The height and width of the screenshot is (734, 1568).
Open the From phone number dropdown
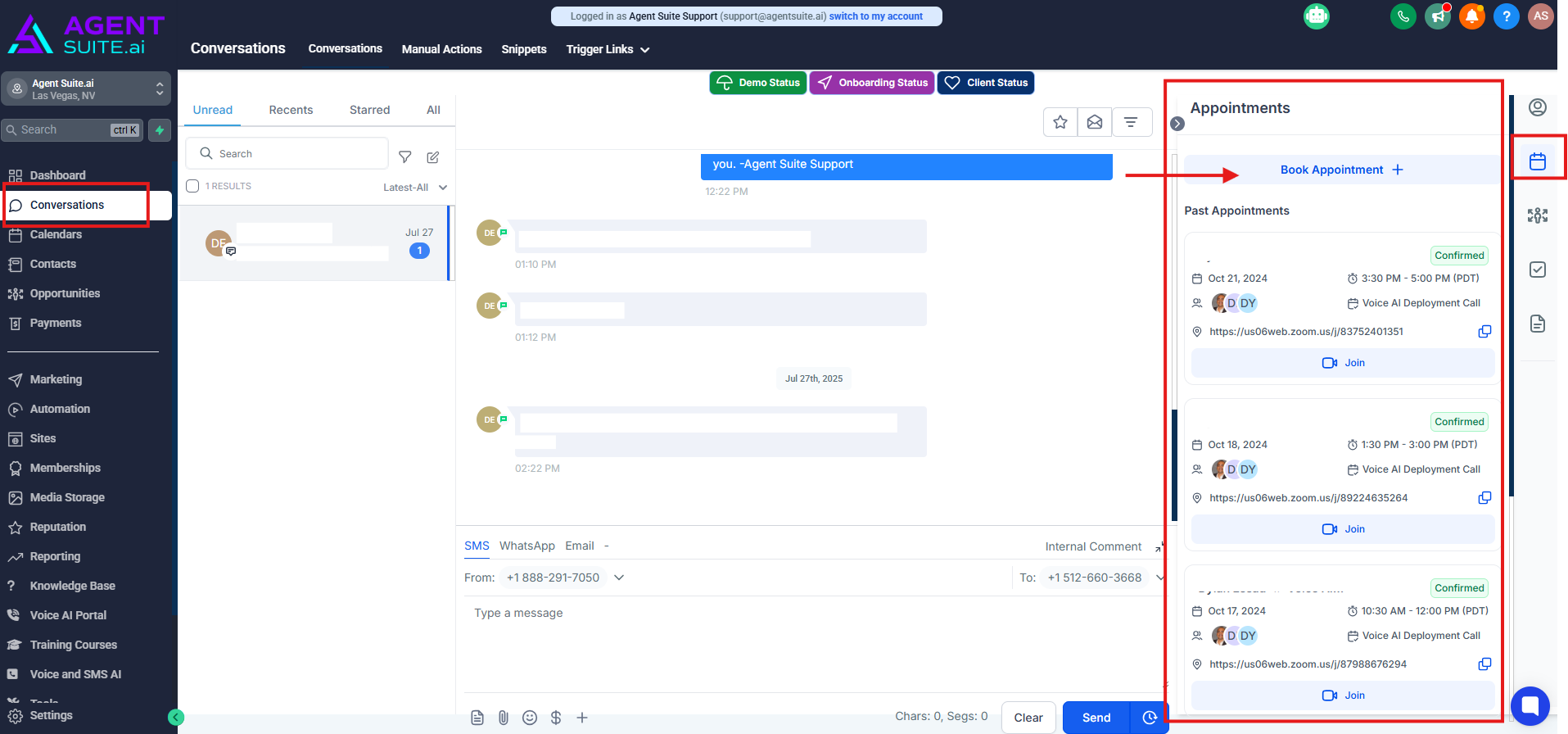point(619,578)
